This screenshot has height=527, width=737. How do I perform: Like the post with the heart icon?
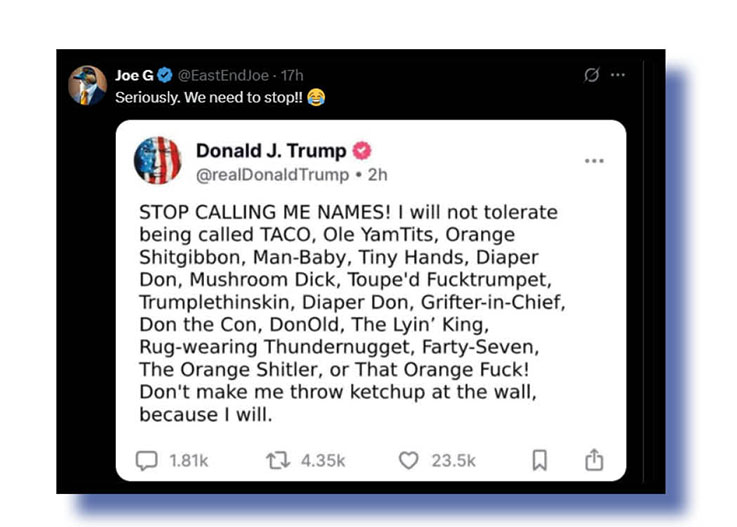408,460
